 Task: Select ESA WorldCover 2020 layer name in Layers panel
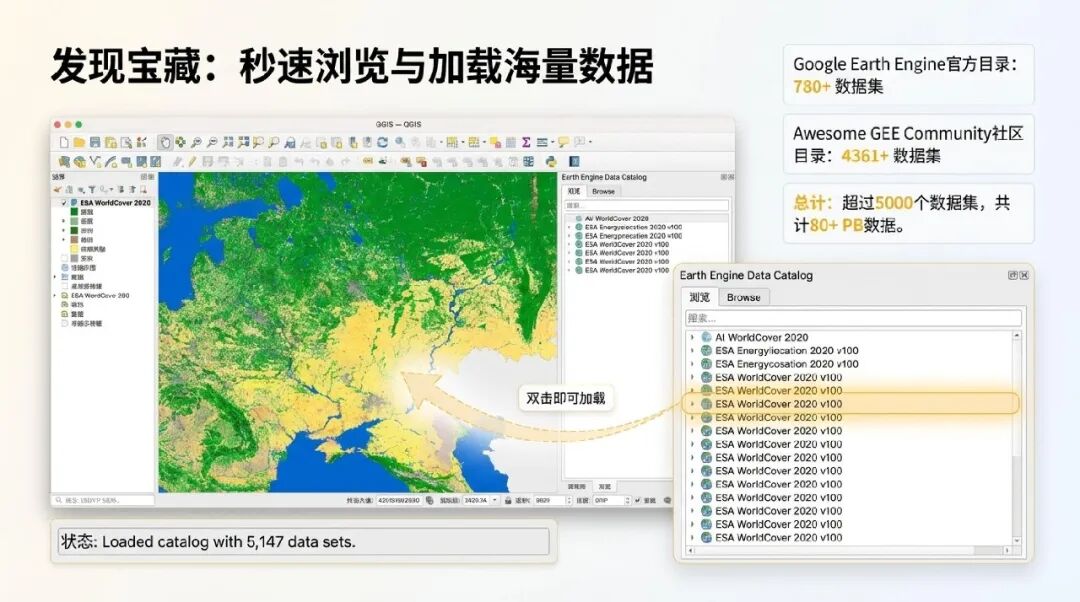115,203
